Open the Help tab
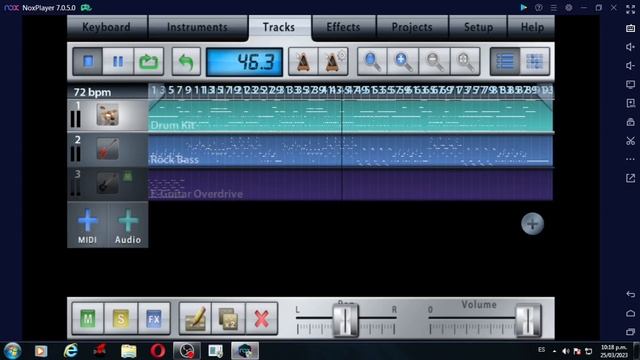This screenshot has height=360, width=640. pyautogui.click(x=532, y=27)
